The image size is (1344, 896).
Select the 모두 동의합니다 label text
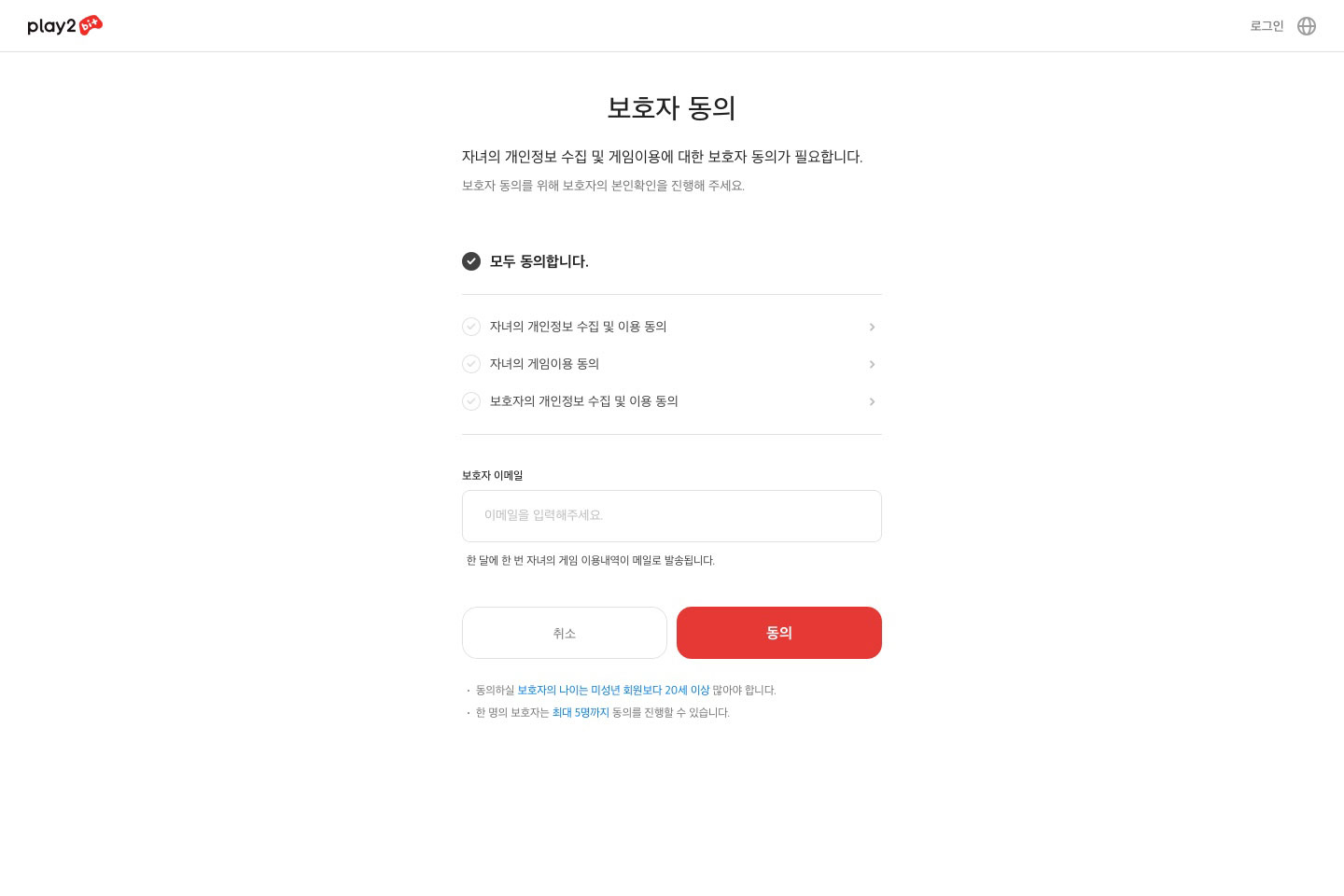tap(539, 261)
